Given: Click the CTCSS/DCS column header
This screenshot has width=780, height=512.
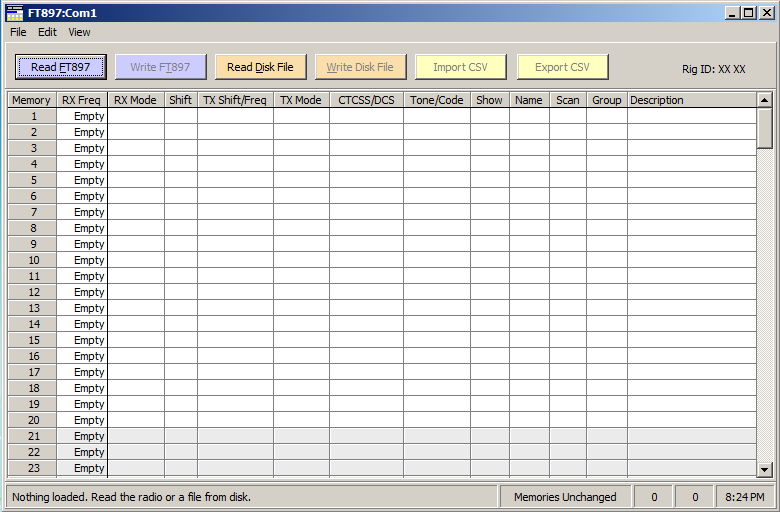Looking at the screenshot, I should tap(366, 100).
